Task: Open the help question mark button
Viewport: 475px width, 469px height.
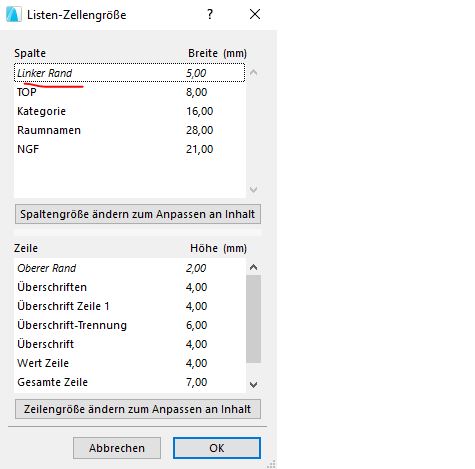Action: pyautogui.click(x=210, y=14)
